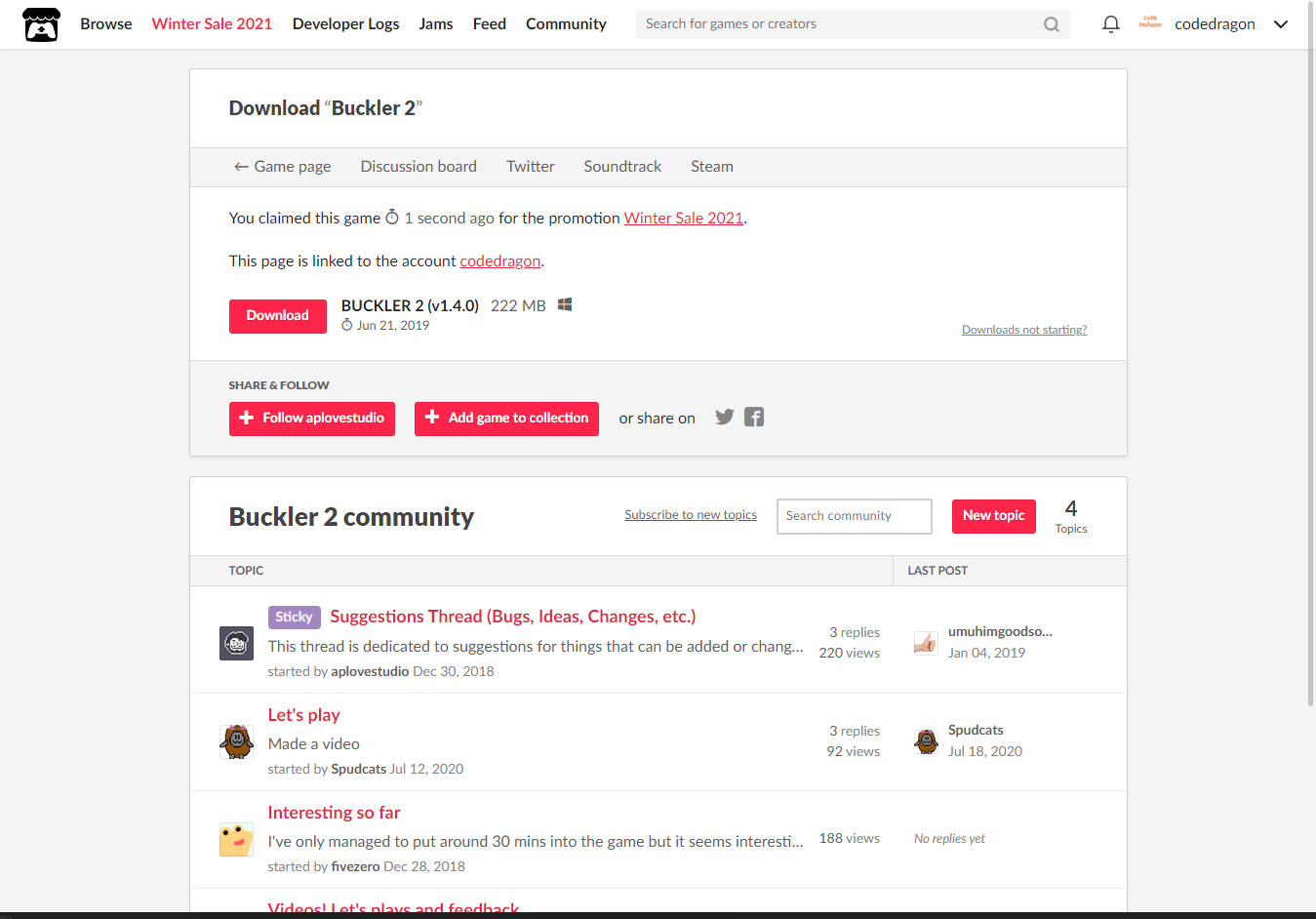The image size is (1316, 919).
Task: Create a New topic
Action: point(994,516)
